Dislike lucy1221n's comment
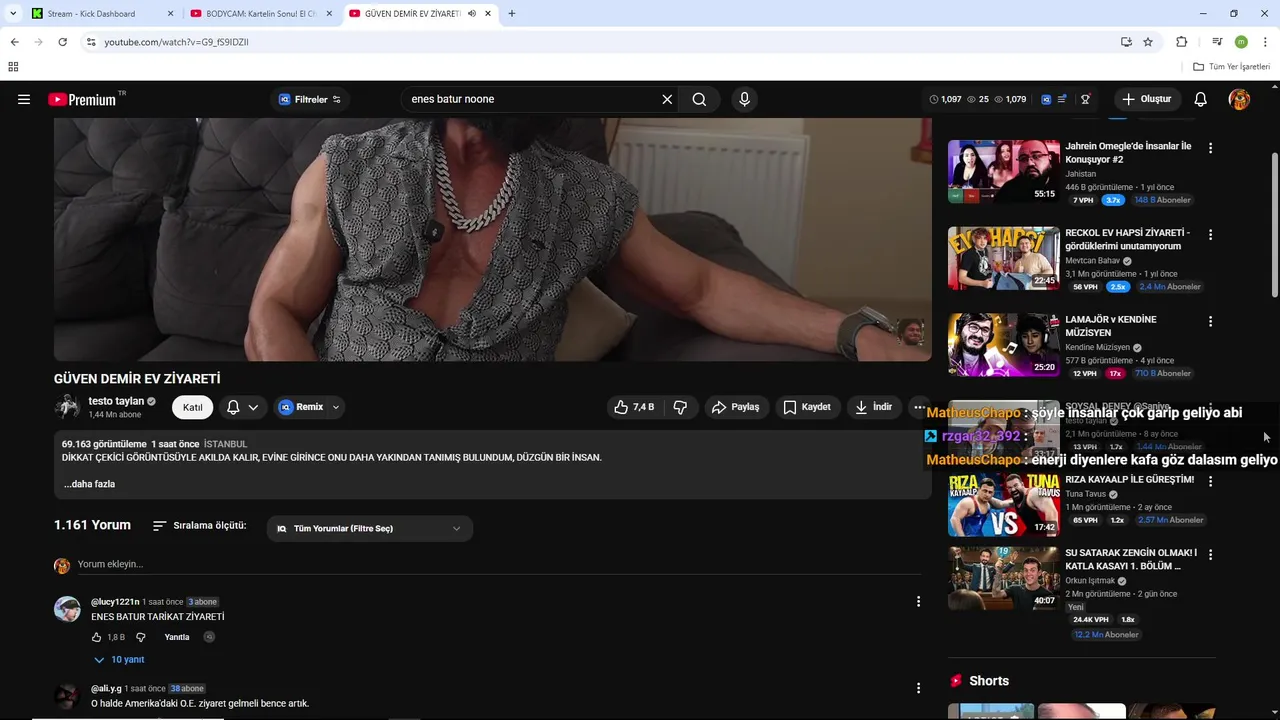The image size is (1280, 720). (140, 637)
